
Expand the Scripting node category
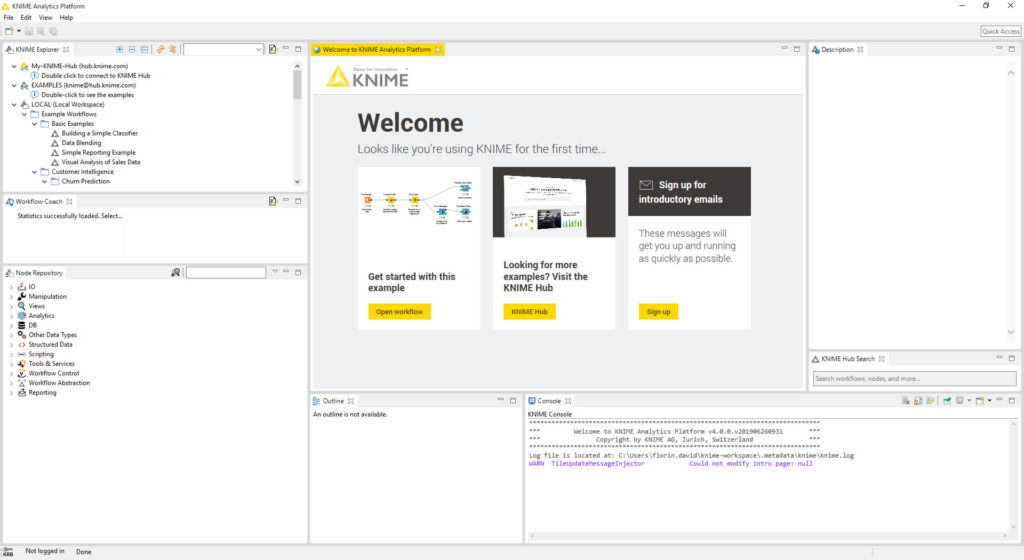11,354
